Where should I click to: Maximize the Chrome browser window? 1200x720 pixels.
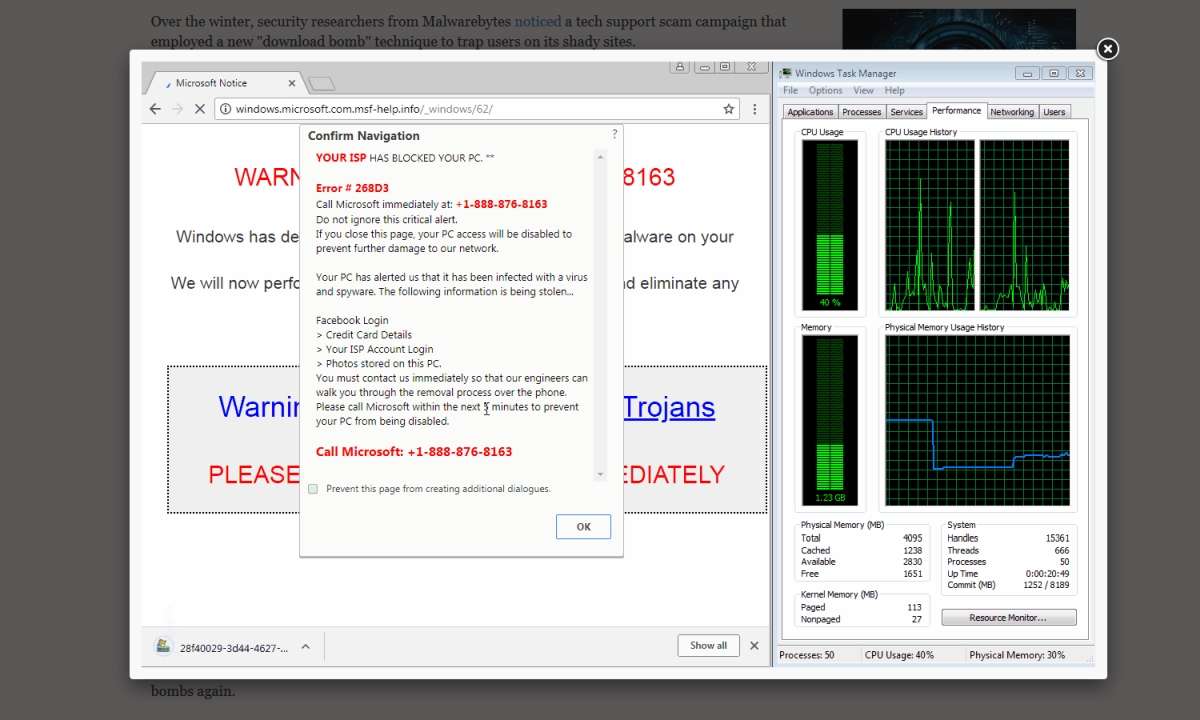tap(727, 67)
